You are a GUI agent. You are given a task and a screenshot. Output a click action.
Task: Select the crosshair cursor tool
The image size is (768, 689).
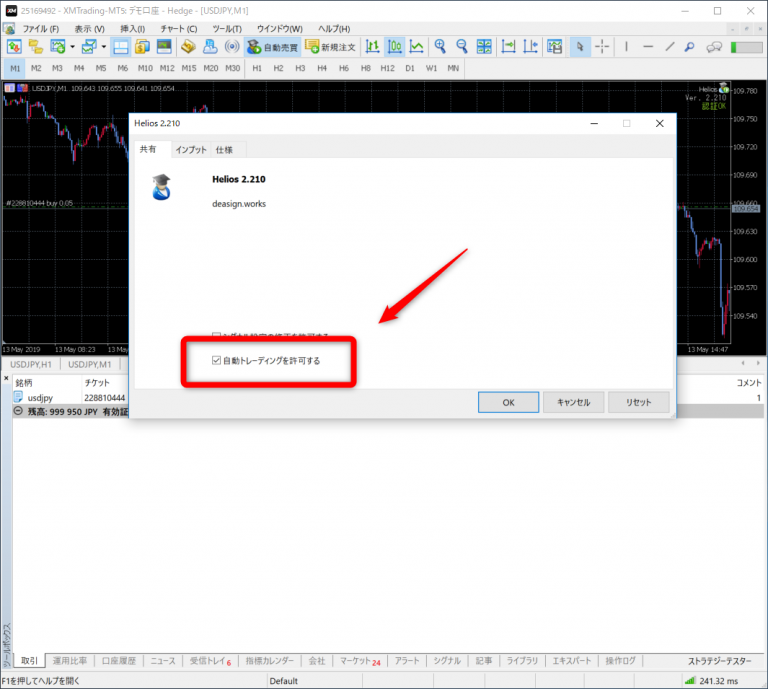click(603, 47)
